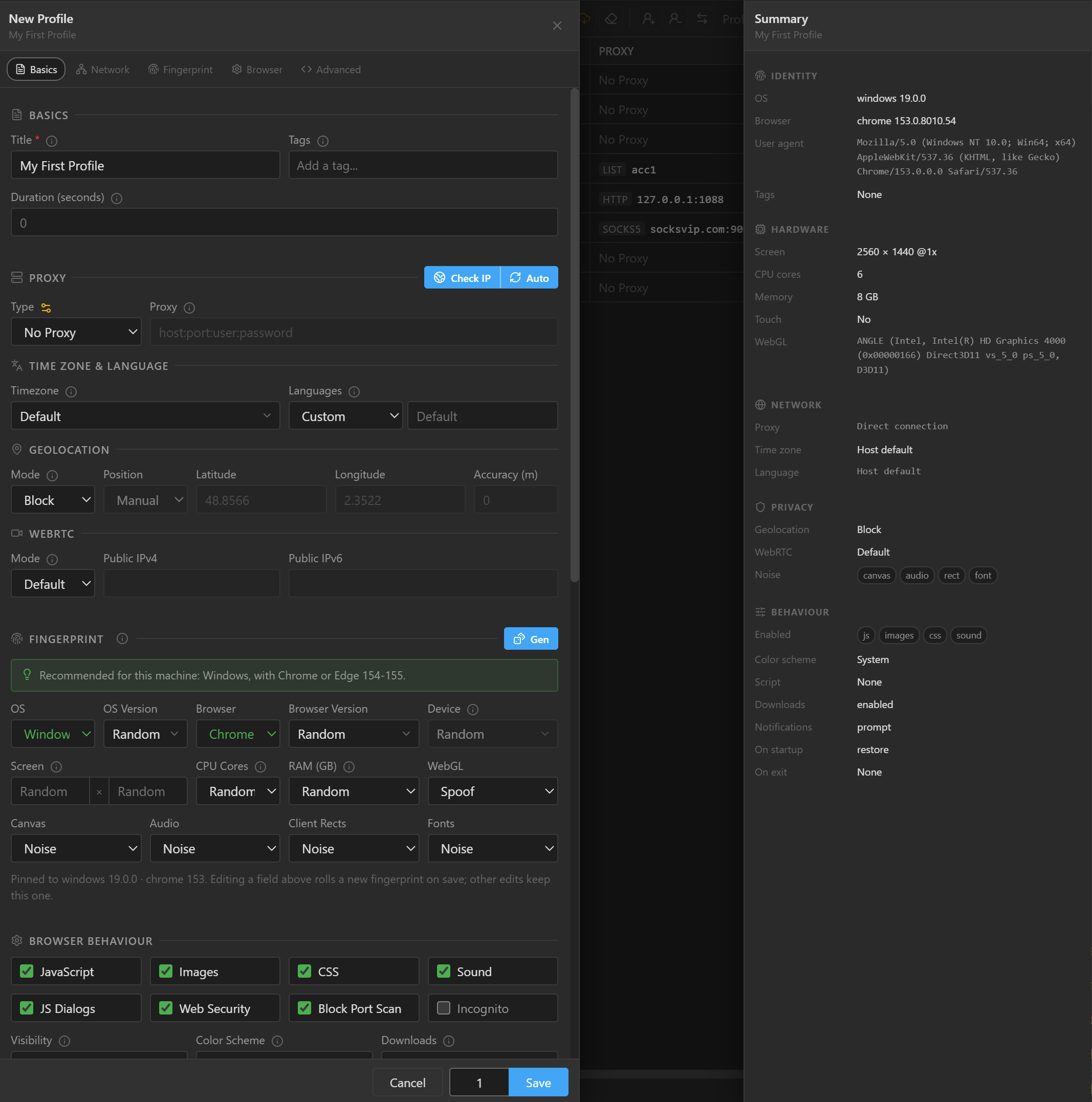Open the Browser Version dropdown
Screen dimensions: 1092x1102
click(x=354, y=734)
